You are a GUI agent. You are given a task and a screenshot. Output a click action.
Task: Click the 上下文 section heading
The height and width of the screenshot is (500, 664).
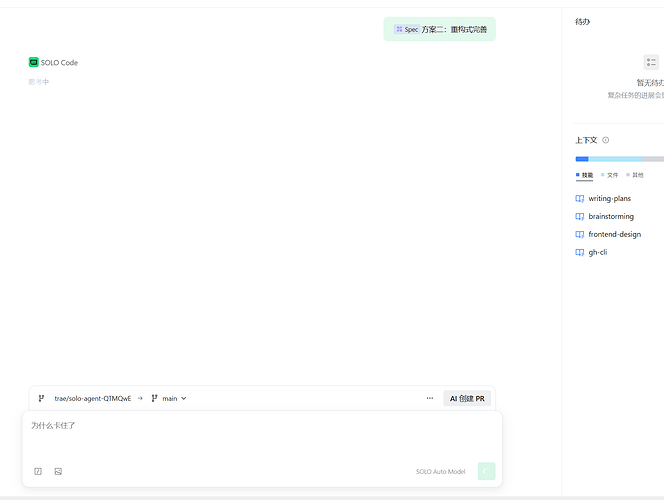pyautogui.click(x=586, y=140)
